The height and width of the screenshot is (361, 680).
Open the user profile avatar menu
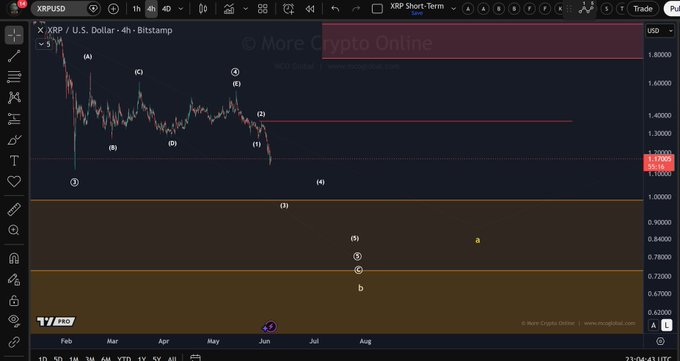(x=15, y=8)
